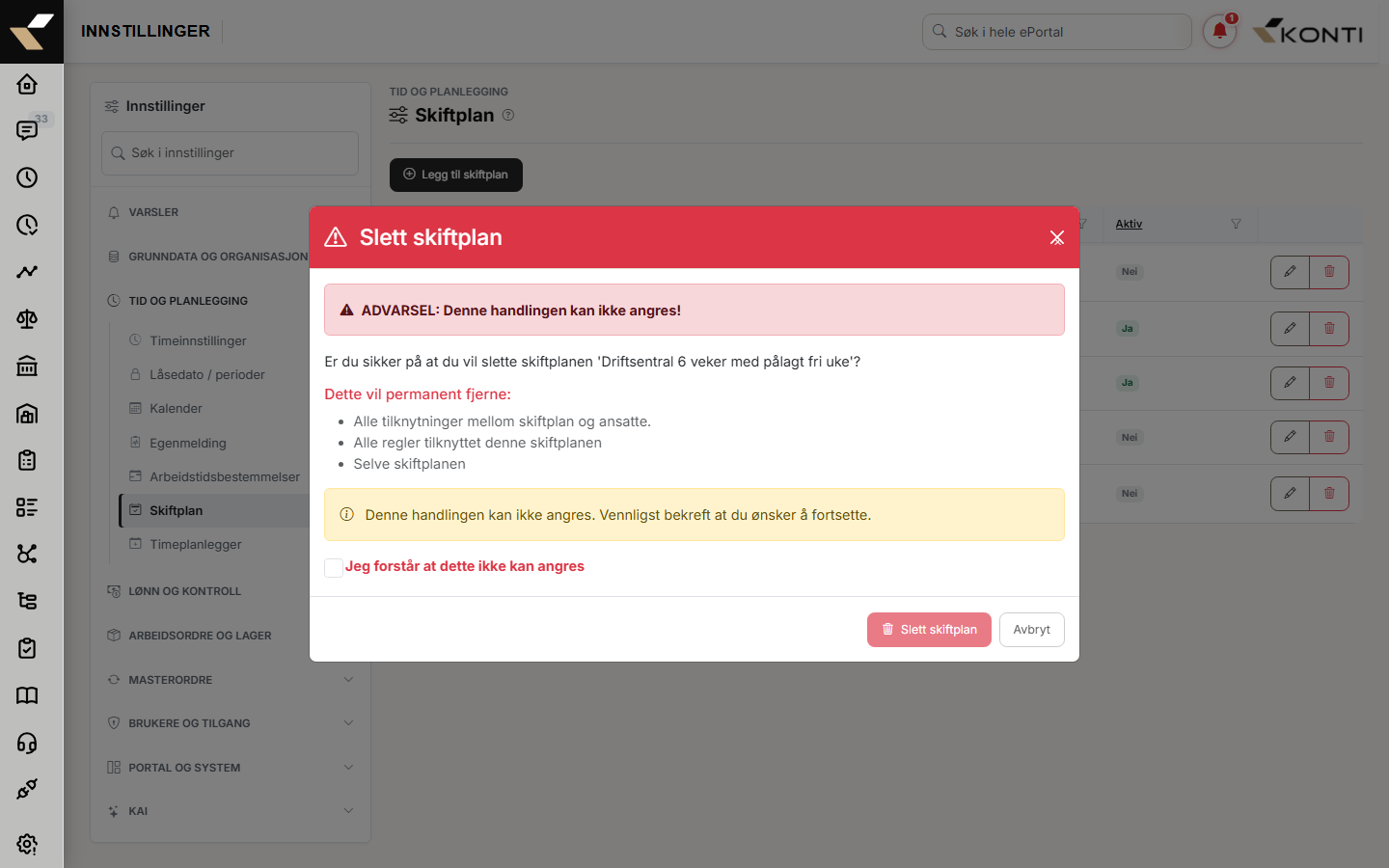This screenshot has height=868, width=1389.
Task: Click the Avbryt button
Action: pyautogui.click(x=1031, y=630)
